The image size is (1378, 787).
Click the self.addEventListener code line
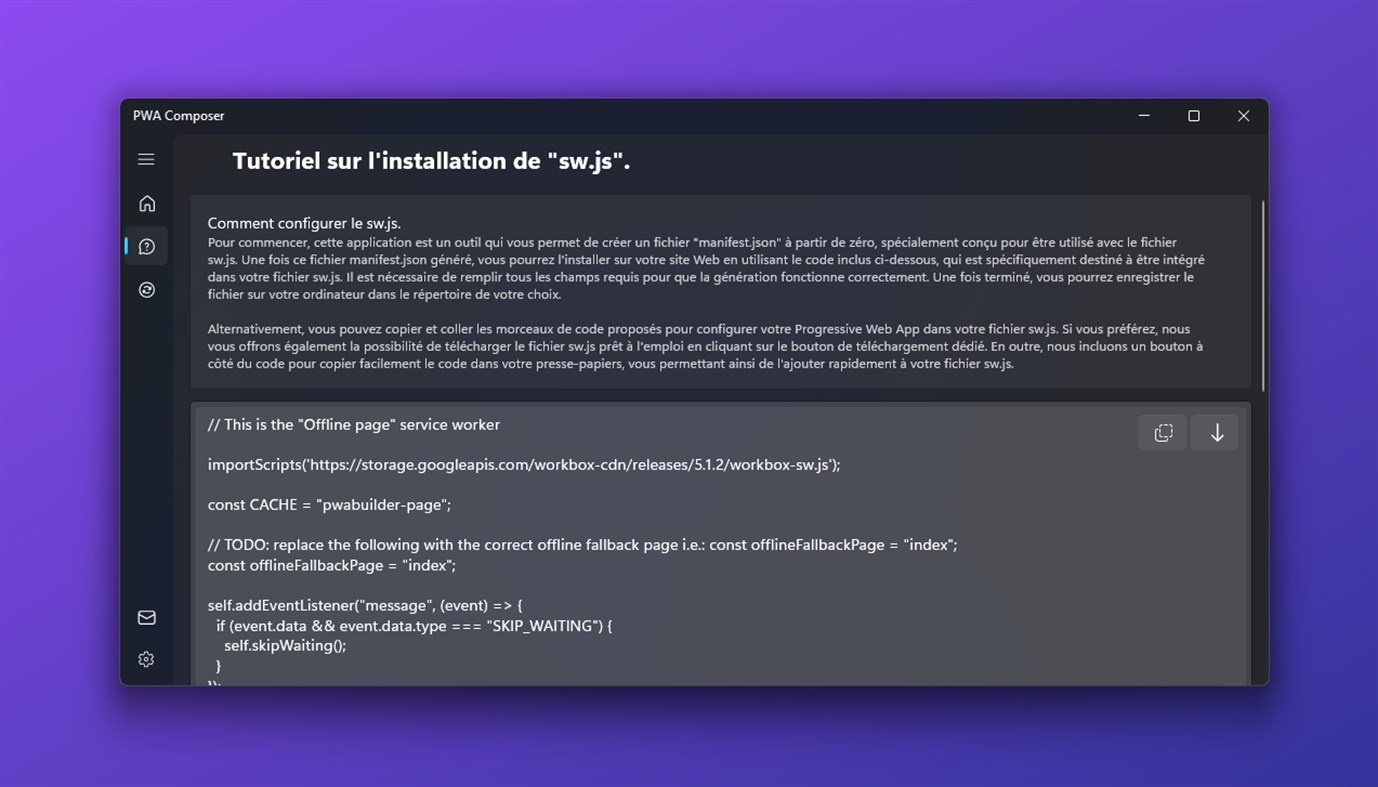coord(365,606)
